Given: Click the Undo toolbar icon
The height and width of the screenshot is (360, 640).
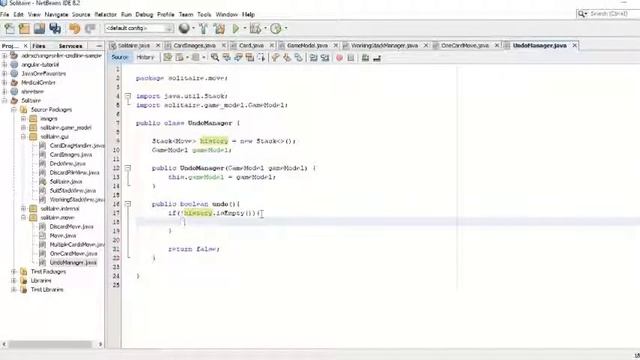Looking at the screenshot, I should (x=74, y=28).
